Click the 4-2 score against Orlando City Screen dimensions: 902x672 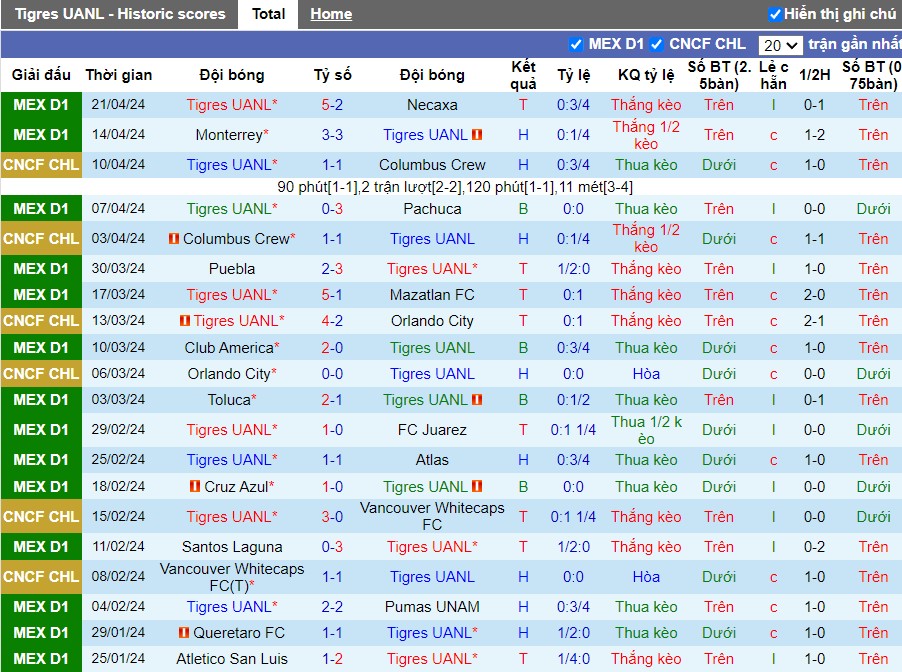click(332, 320)
